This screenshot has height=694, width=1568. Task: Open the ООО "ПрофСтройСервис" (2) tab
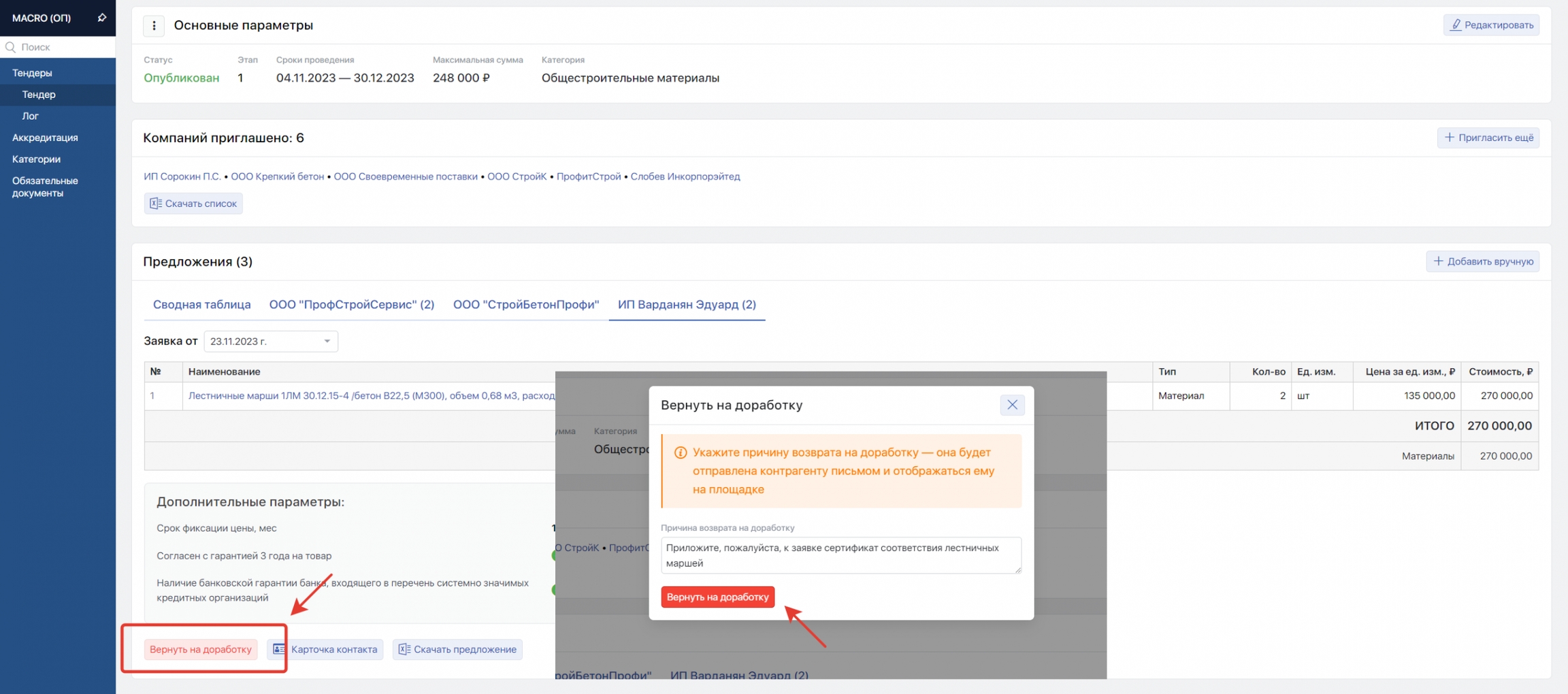351,304
